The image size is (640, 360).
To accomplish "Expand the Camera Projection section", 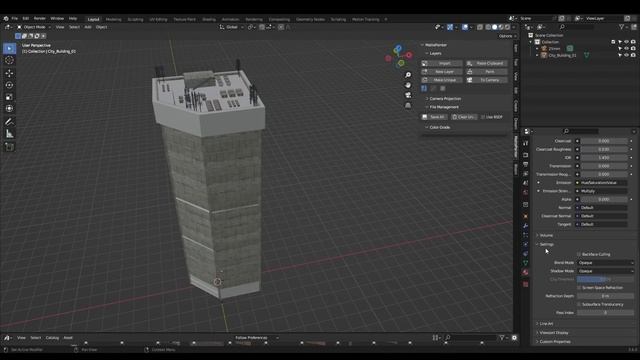I will [x=445, y=99].
